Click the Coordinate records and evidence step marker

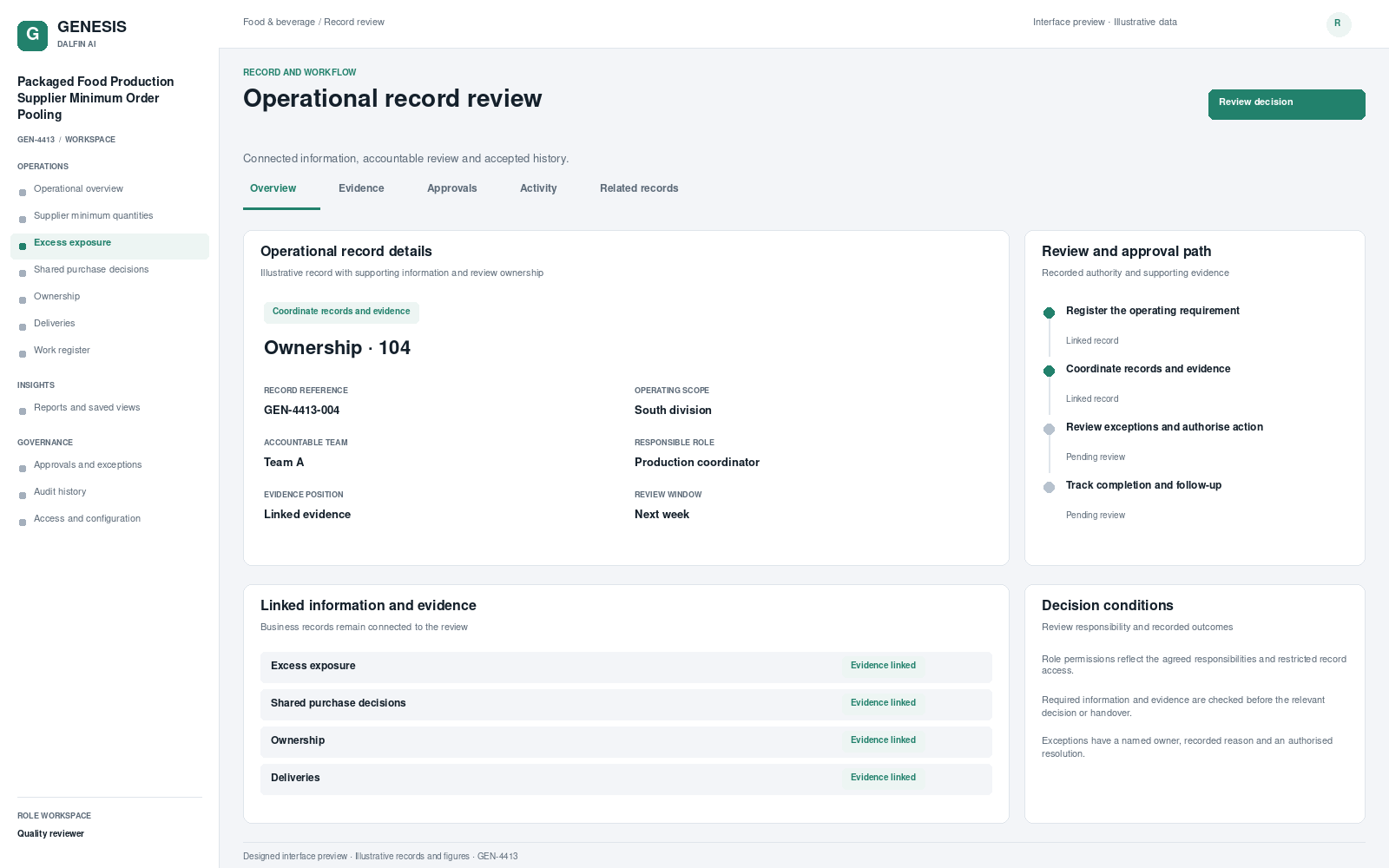[x=1049, y=371]
